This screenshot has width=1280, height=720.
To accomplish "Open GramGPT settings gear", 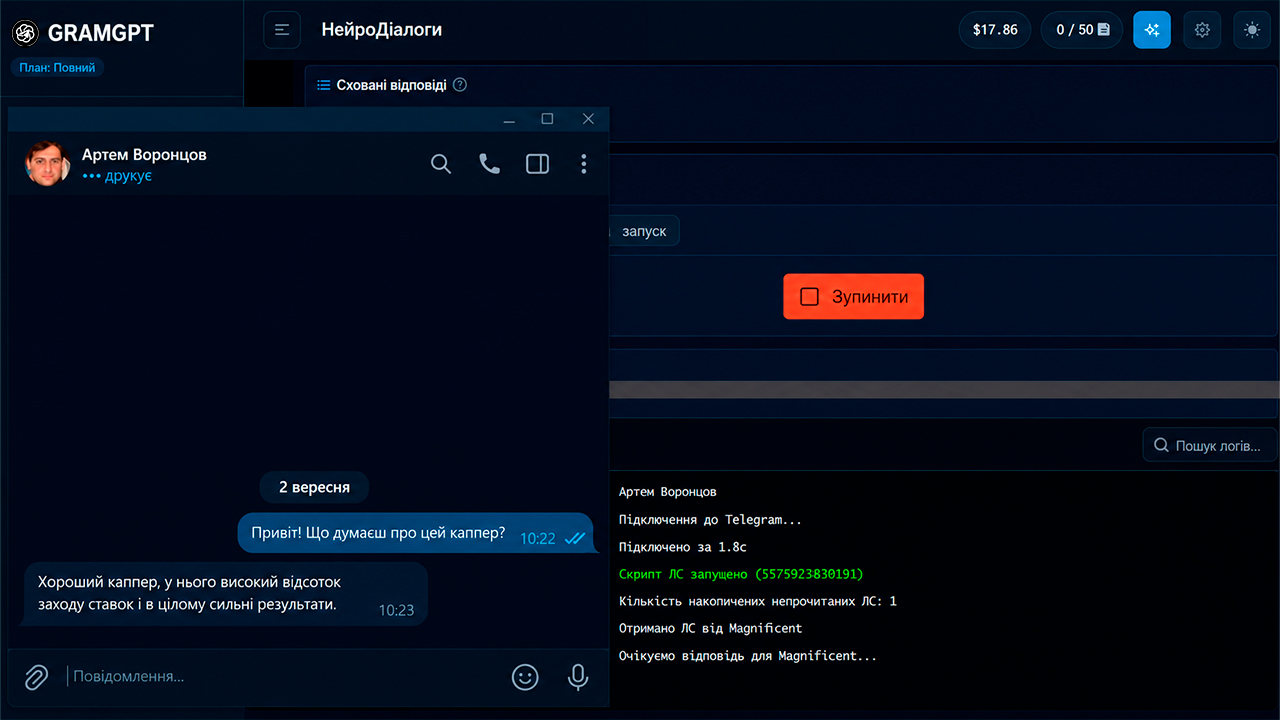I will 1202,30.
